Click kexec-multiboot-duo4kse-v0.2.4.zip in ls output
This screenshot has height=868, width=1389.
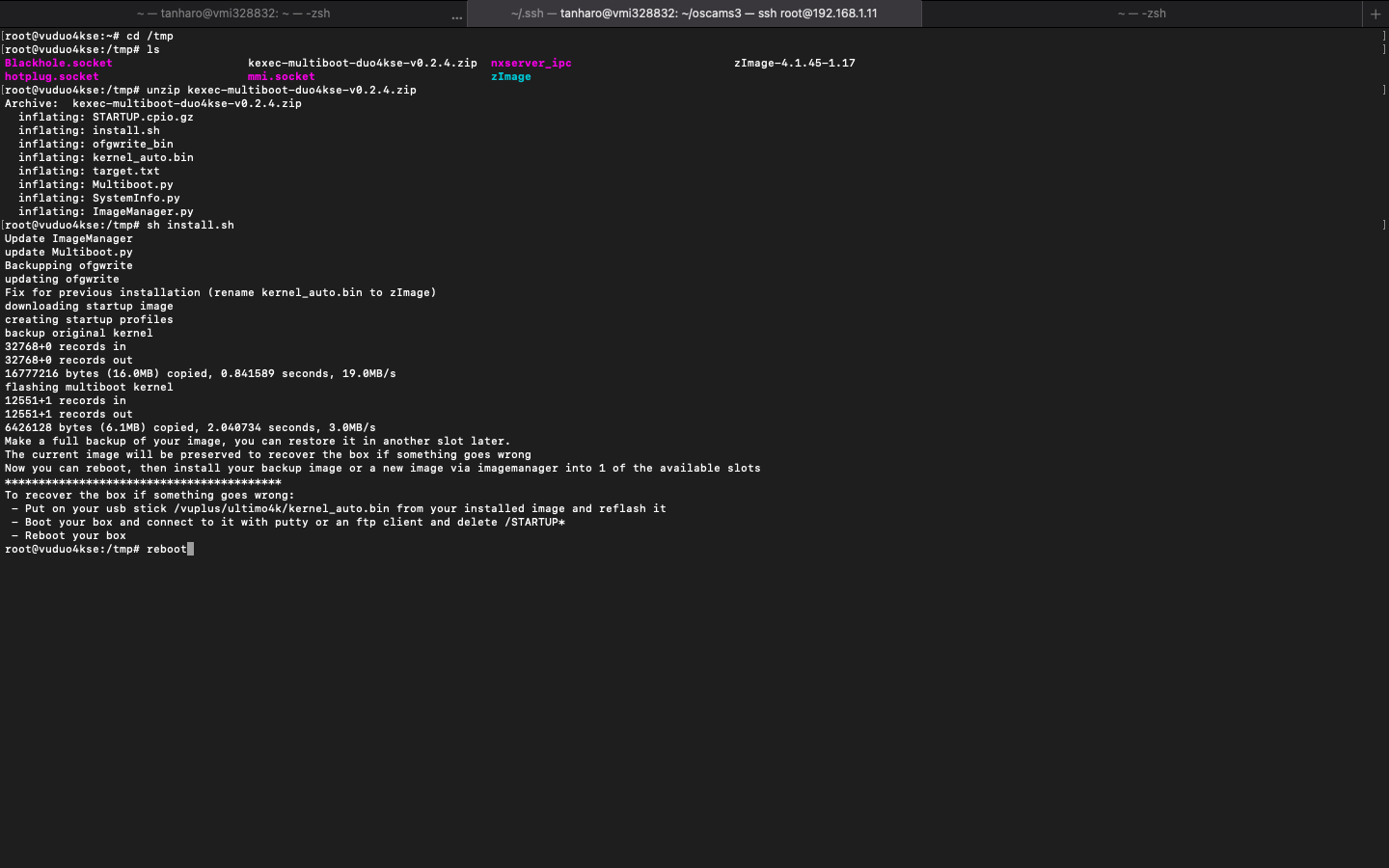click(x=362, y=63)
